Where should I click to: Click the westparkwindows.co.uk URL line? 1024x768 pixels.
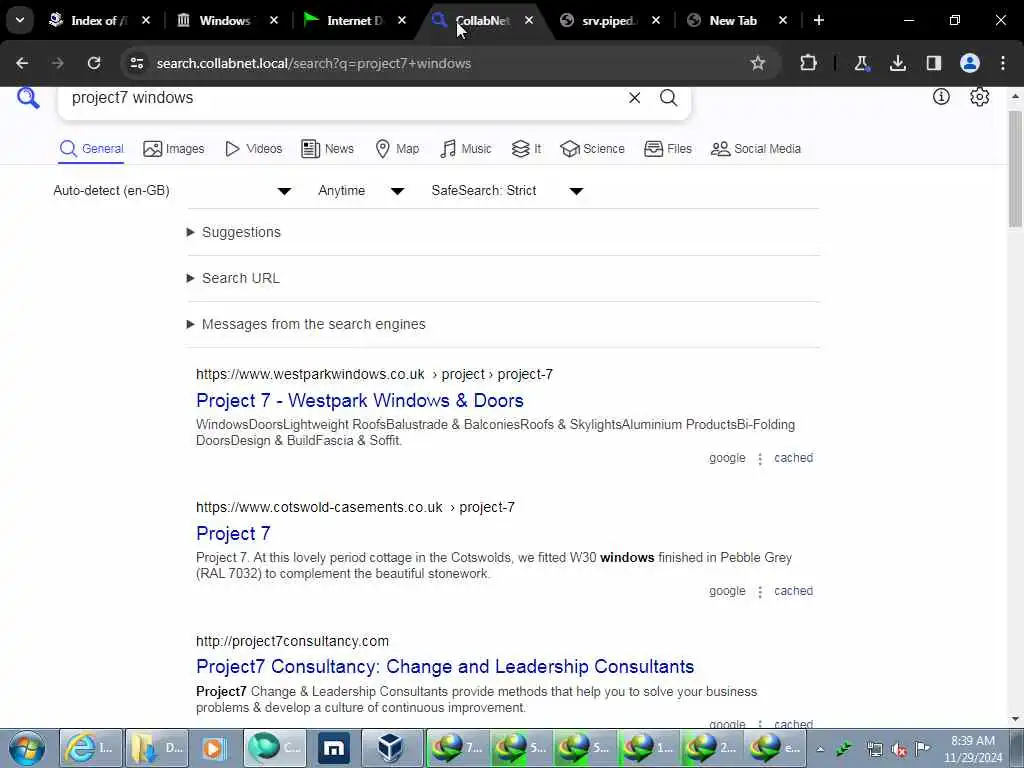click(374, 374)
